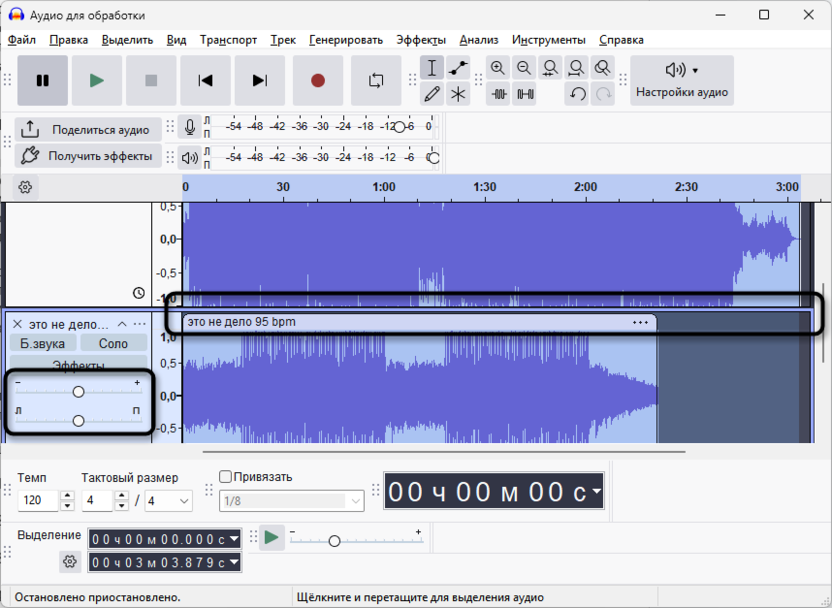Click the Поделиться аудио button
The height and width of the screenshot is (608, 832).
(88, 129)
